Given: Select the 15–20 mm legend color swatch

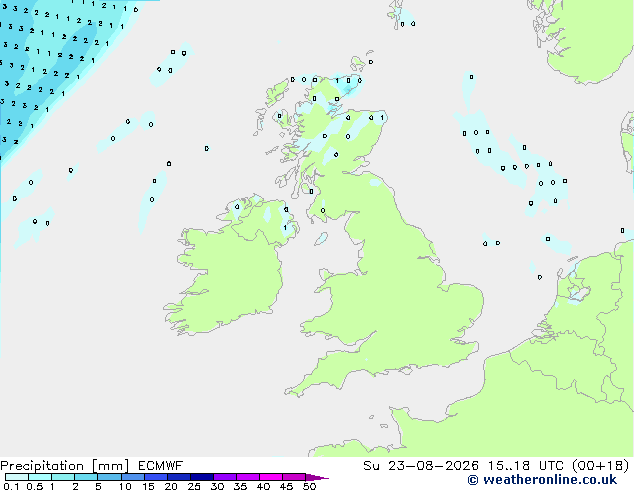Looking at the screenshot, I should (155, 477).
